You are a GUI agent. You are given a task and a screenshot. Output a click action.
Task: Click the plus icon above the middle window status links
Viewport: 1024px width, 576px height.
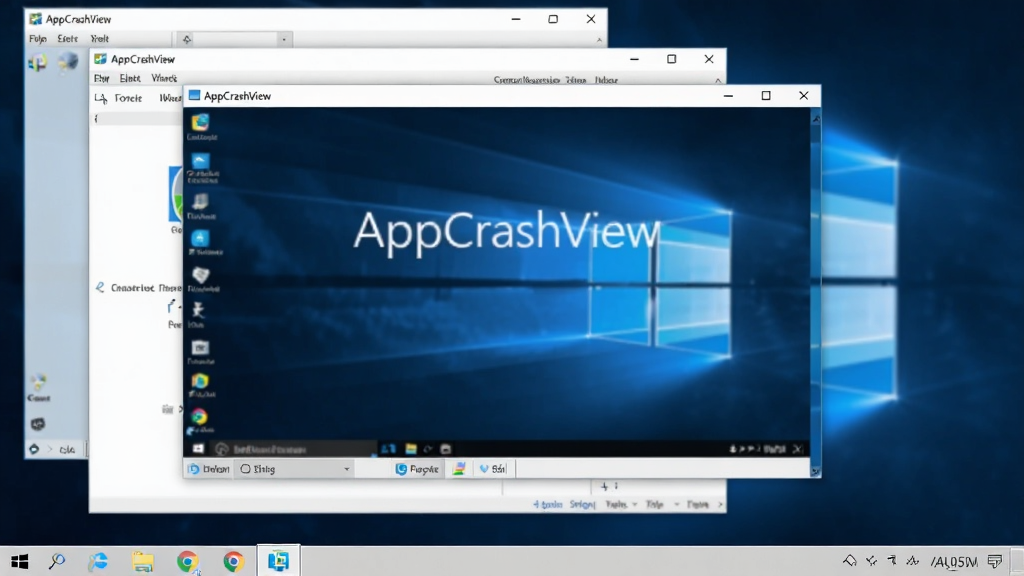pyautogui.click(x=605, y=486)
